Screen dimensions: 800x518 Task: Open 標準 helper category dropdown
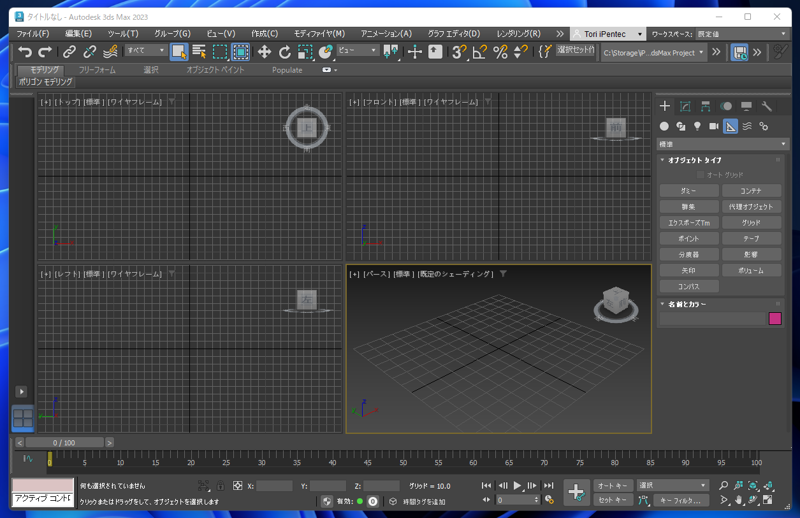pos(722,144)
